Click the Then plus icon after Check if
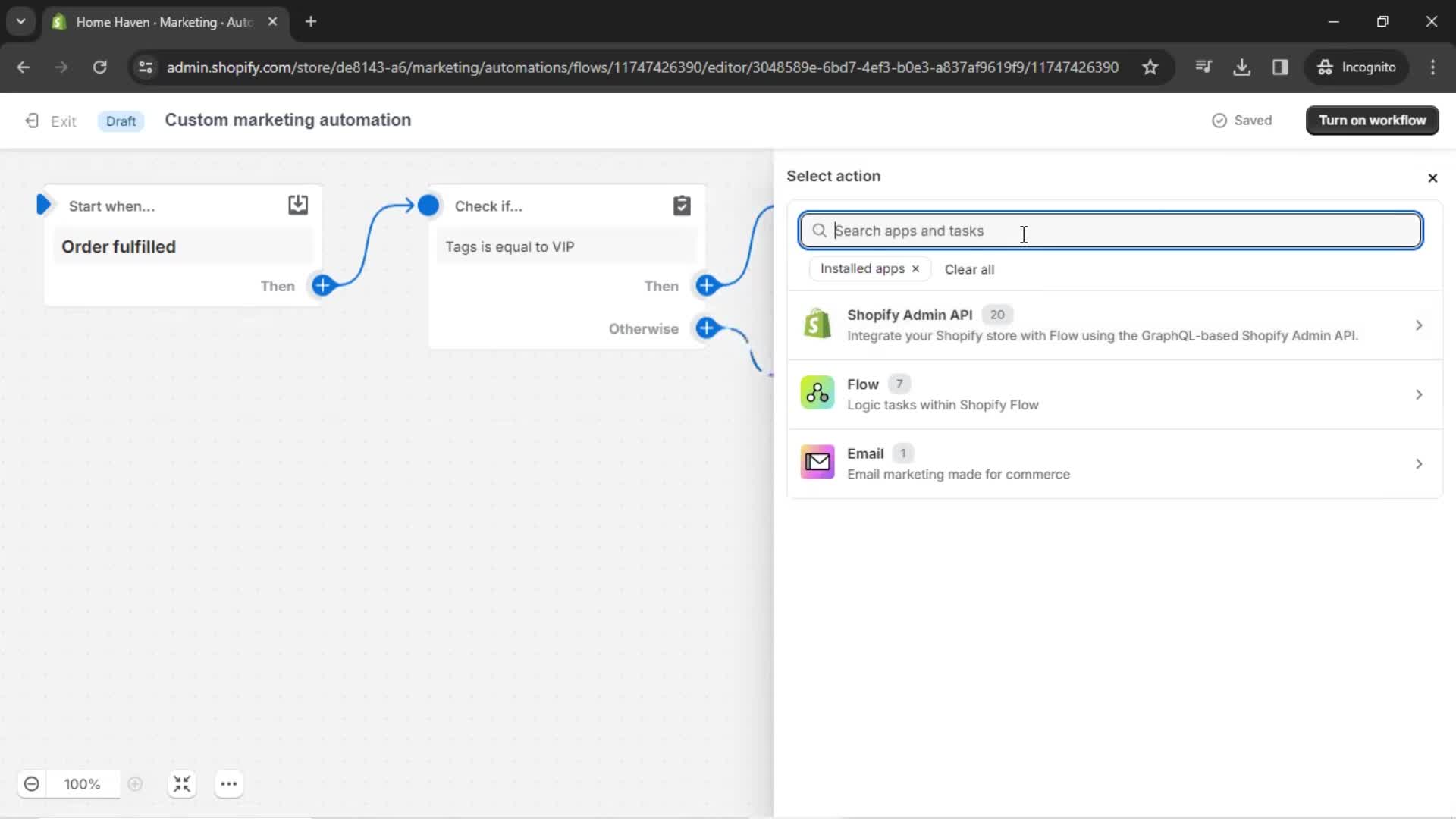Viewport: 1456px width, 819px height. click(x=707, y=285)
